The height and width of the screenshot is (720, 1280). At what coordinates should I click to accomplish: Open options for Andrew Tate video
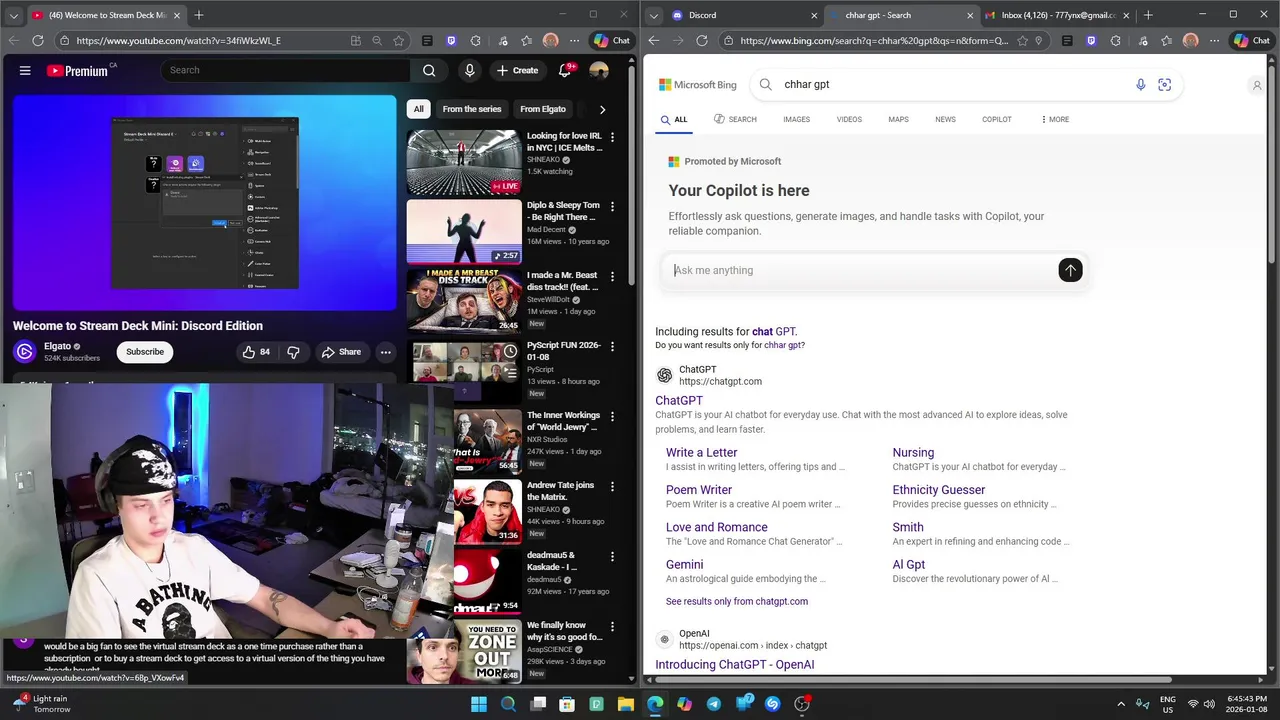click(x=613, y=487)
